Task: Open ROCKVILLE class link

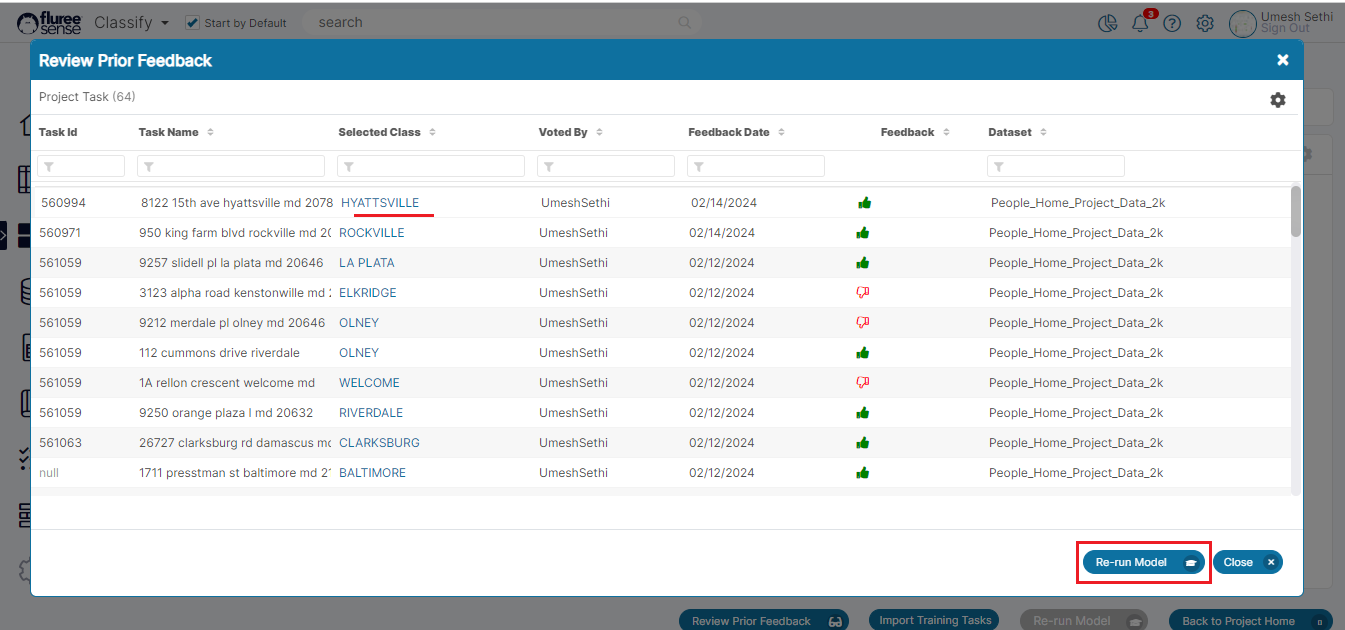Action: point(371,233)
